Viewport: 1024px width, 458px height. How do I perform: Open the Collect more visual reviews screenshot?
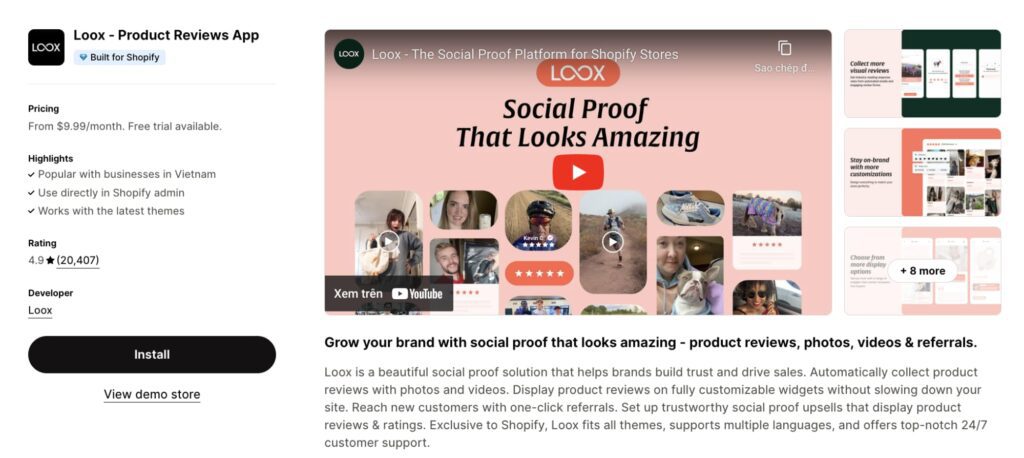tap(922, 73)
